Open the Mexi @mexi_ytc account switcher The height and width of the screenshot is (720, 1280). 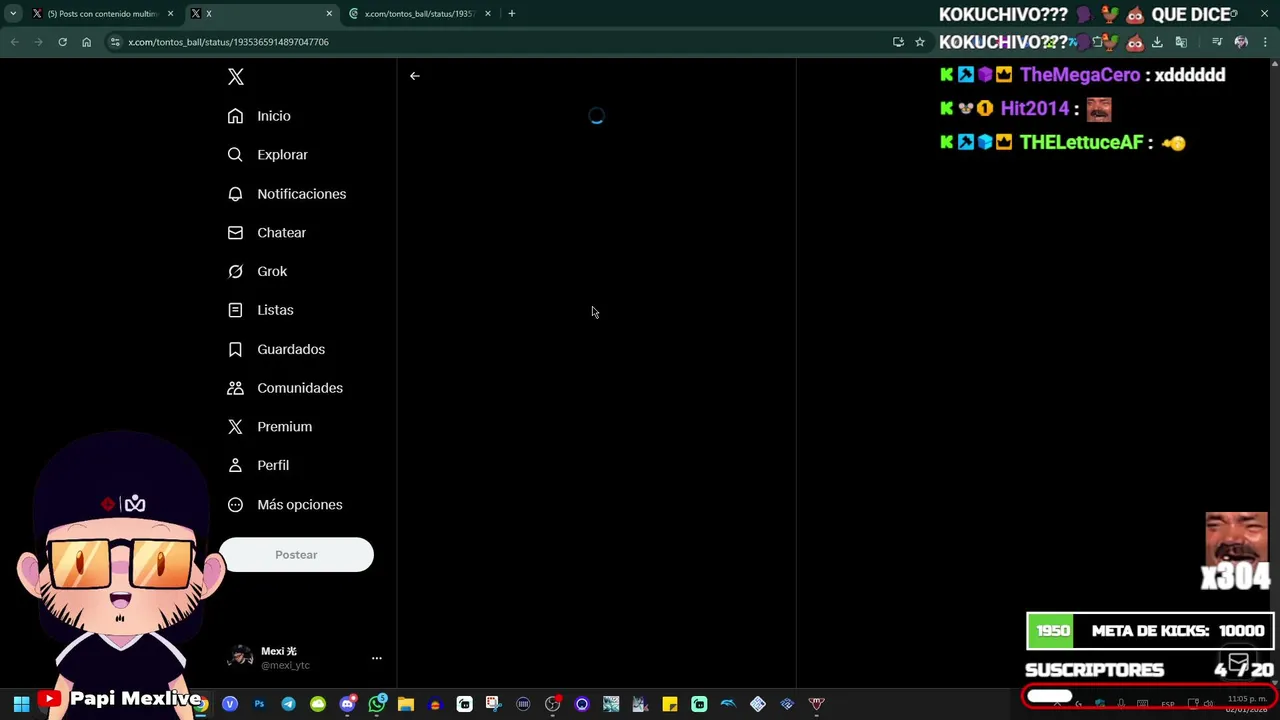[305, 658]
